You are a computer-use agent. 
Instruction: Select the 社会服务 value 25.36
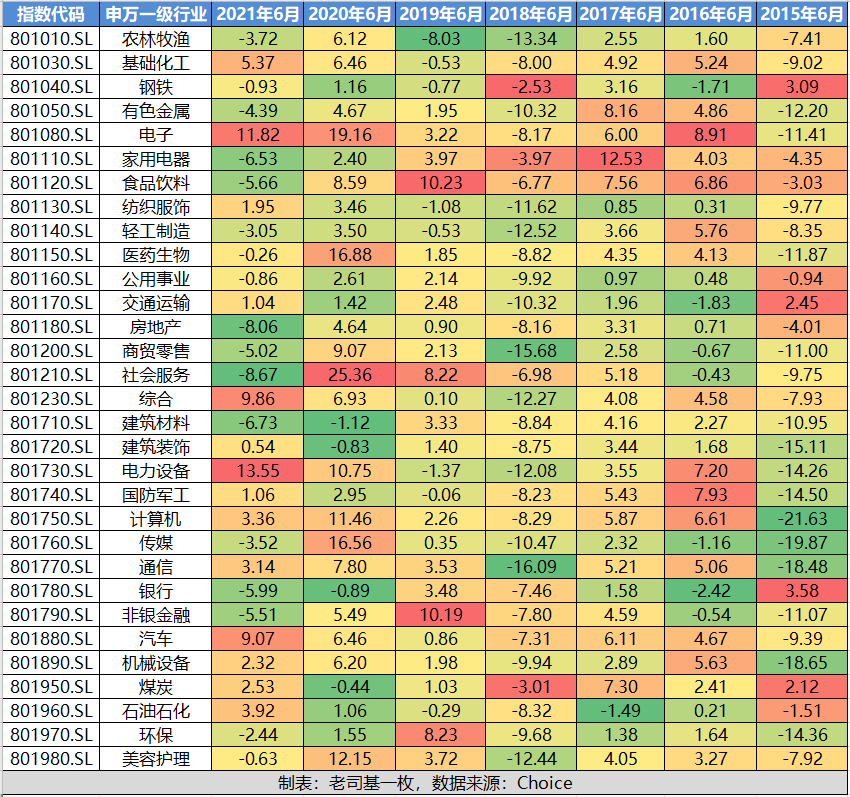[x=350, y=375]
